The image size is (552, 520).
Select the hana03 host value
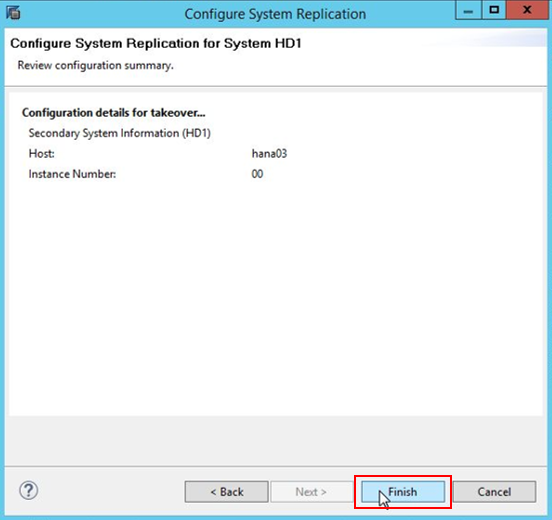coord(269,154)
